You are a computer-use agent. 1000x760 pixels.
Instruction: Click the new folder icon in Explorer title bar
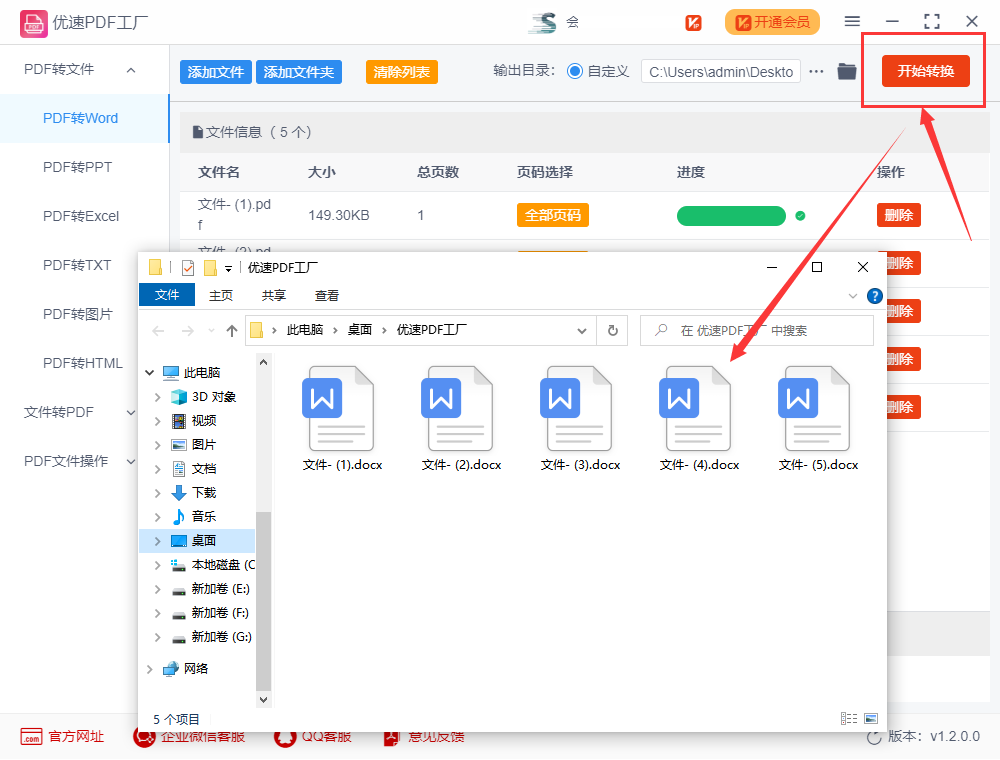pyautogui.click(x=210, y=268)
